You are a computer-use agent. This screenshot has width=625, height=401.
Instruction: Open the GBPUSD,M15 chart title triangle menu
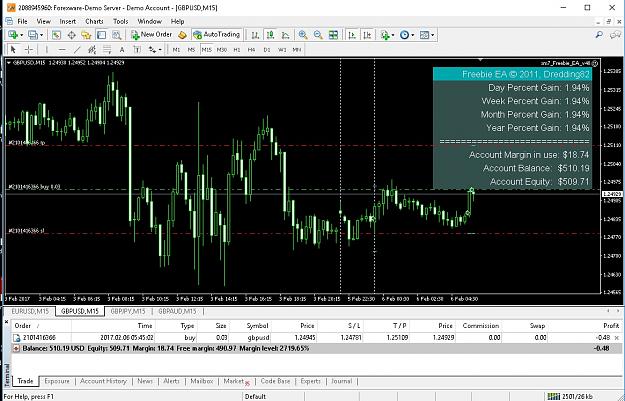coord(8,63)
